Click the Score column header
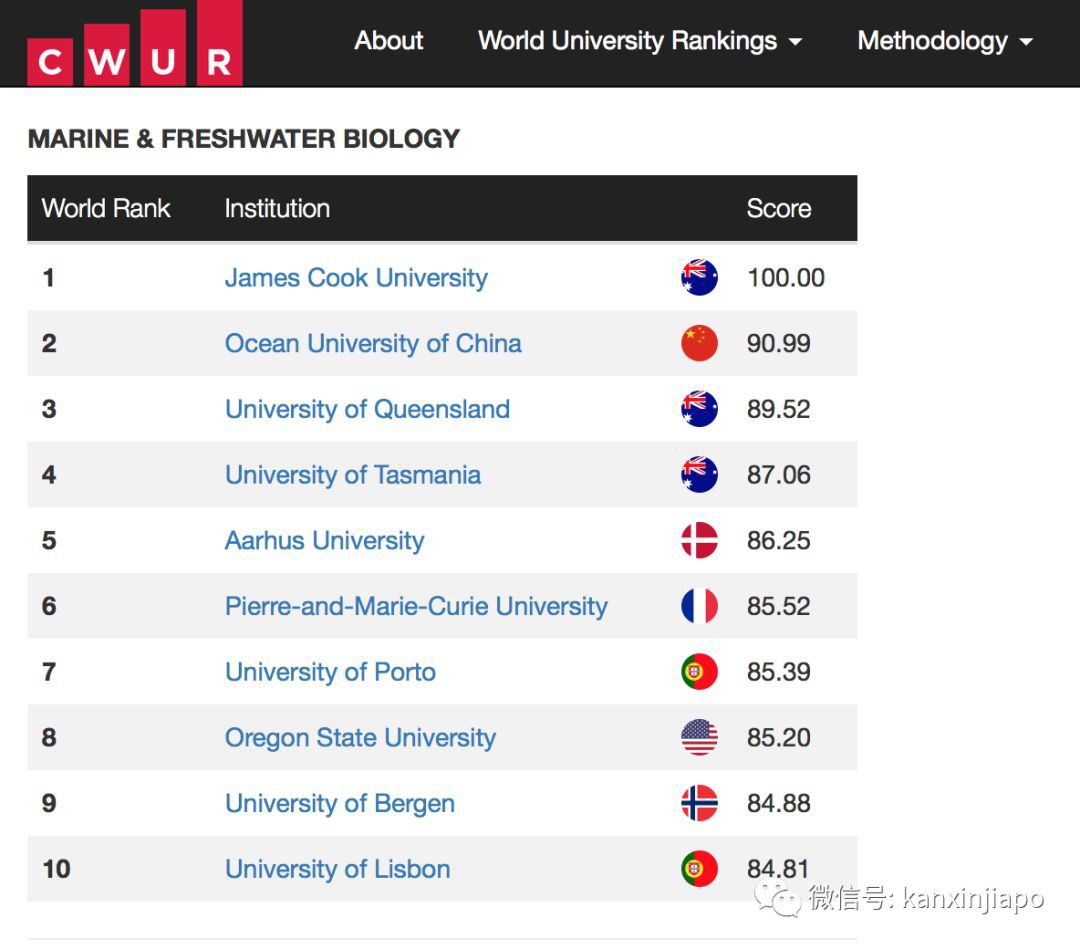The image size is (1080, 949). 778,208
